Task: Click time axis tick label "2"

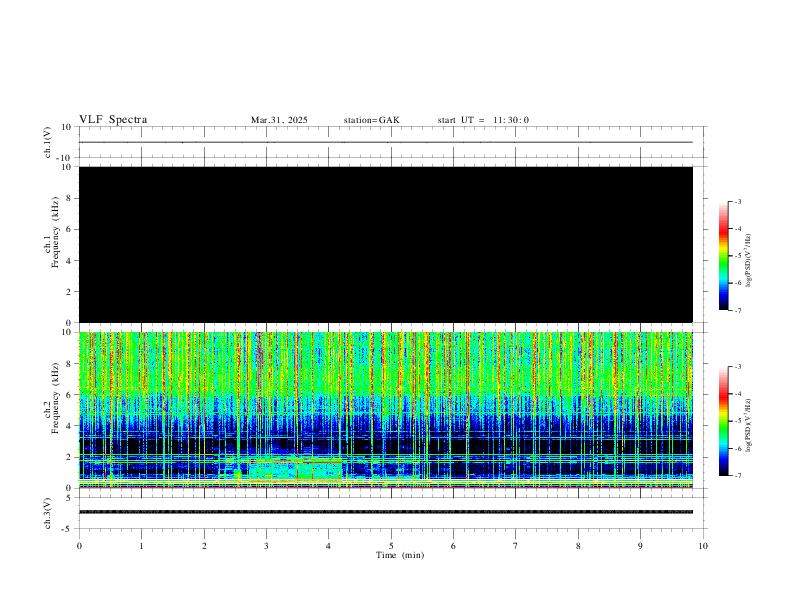Action: coord(204,546)
